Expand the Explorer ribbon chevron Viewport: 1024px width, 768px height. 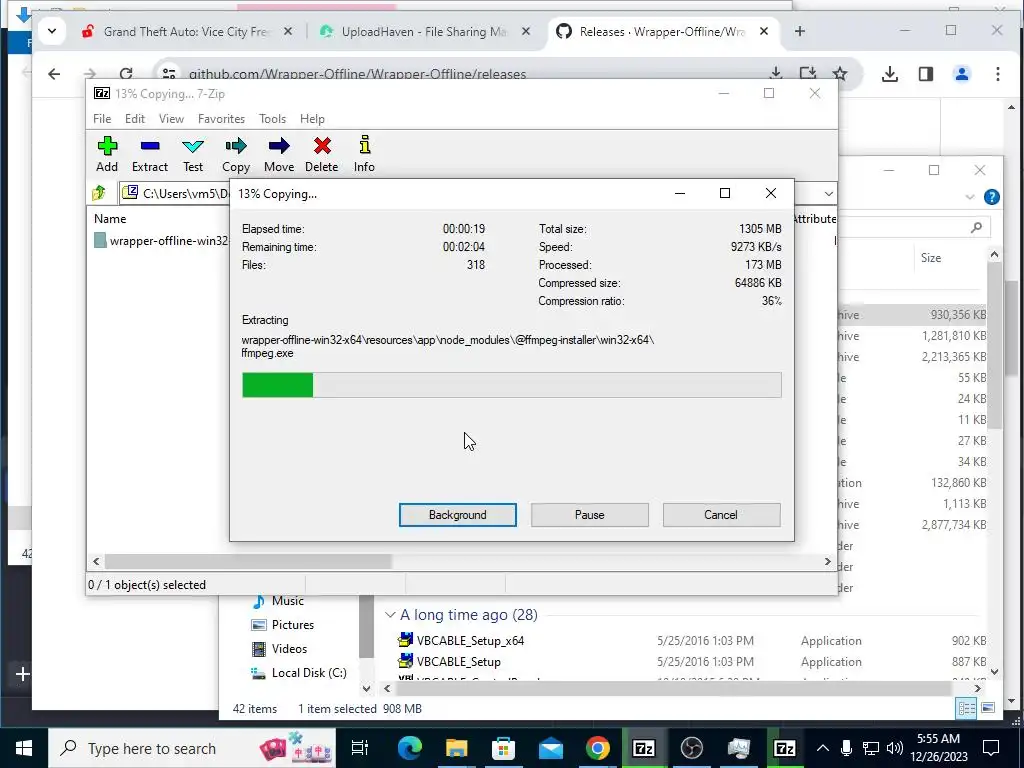(x=970, y=197)
